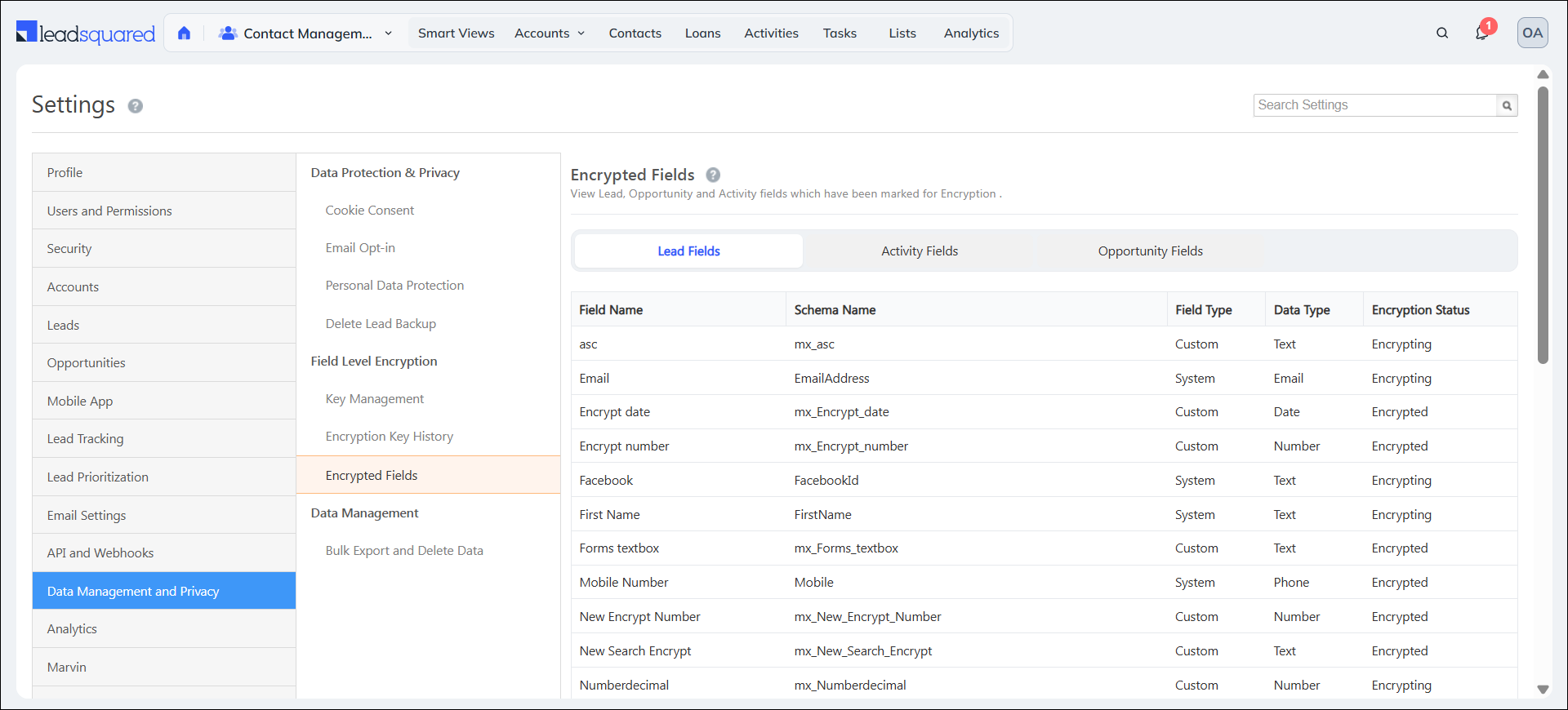Open the OA user profile avatar
The width and height of the screenshot is (1568, 710).
click(x=1532, y=33)
